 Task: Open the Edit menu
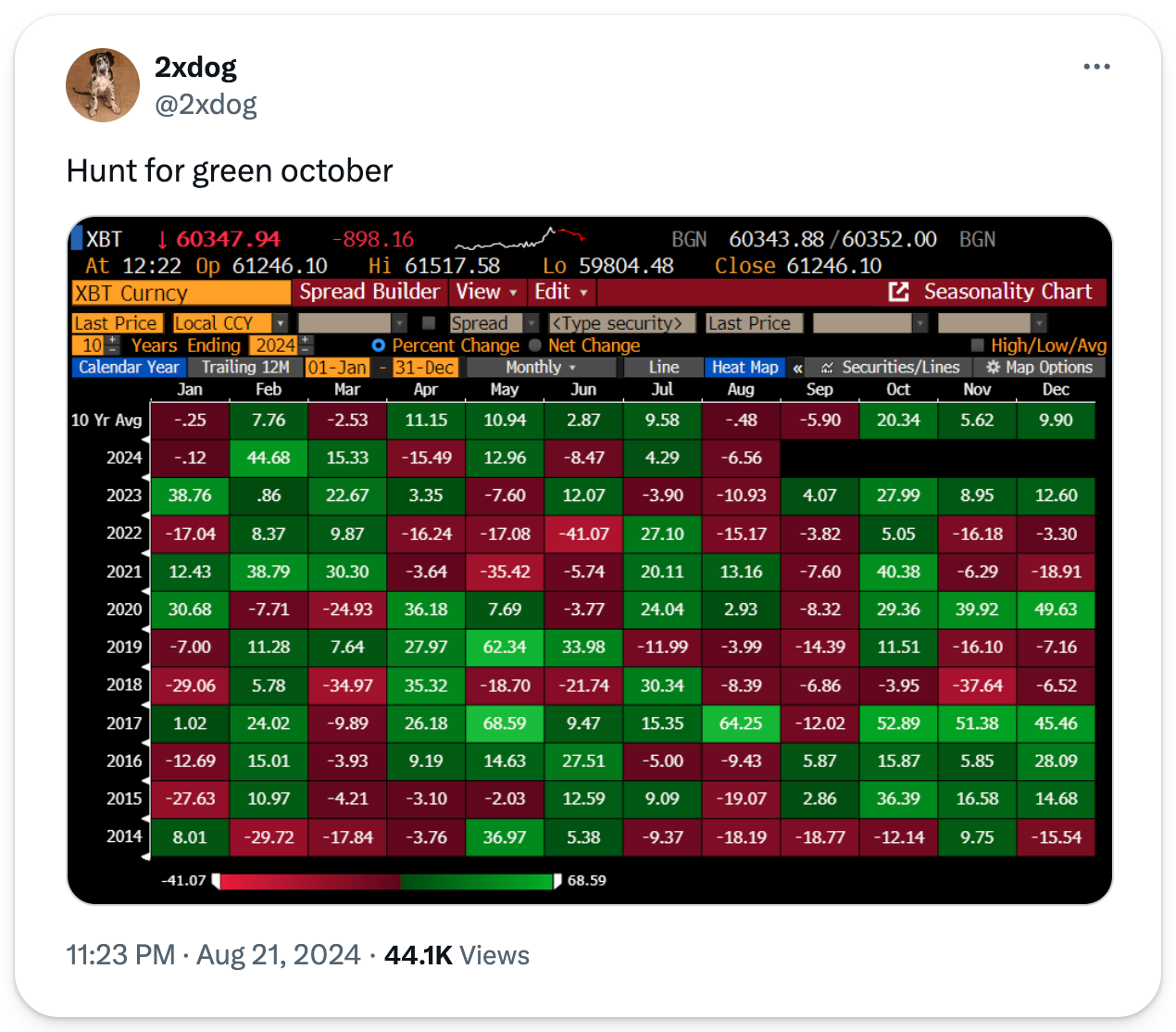tap(561, 292)
